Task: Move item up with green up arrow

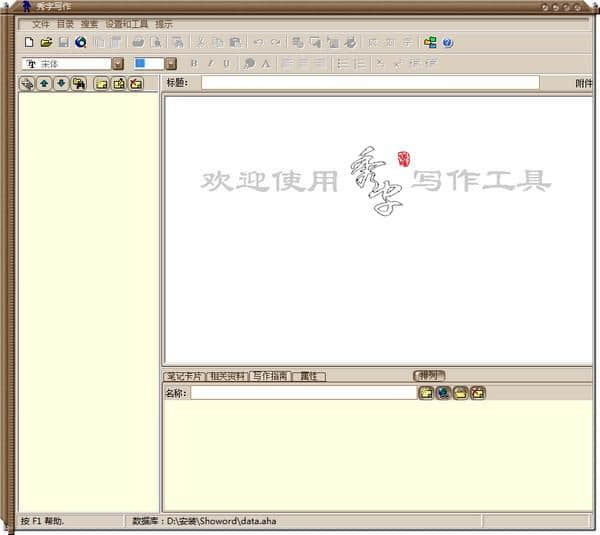Action: 45,83
